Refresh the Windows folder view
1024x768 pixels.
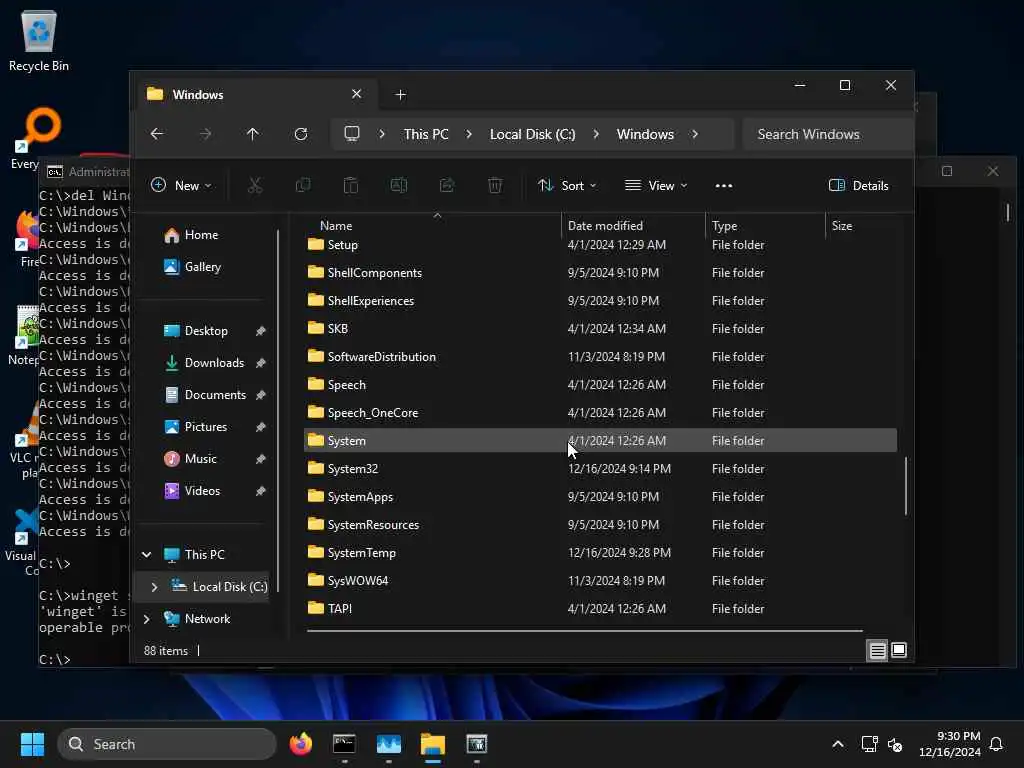point(301,134)
